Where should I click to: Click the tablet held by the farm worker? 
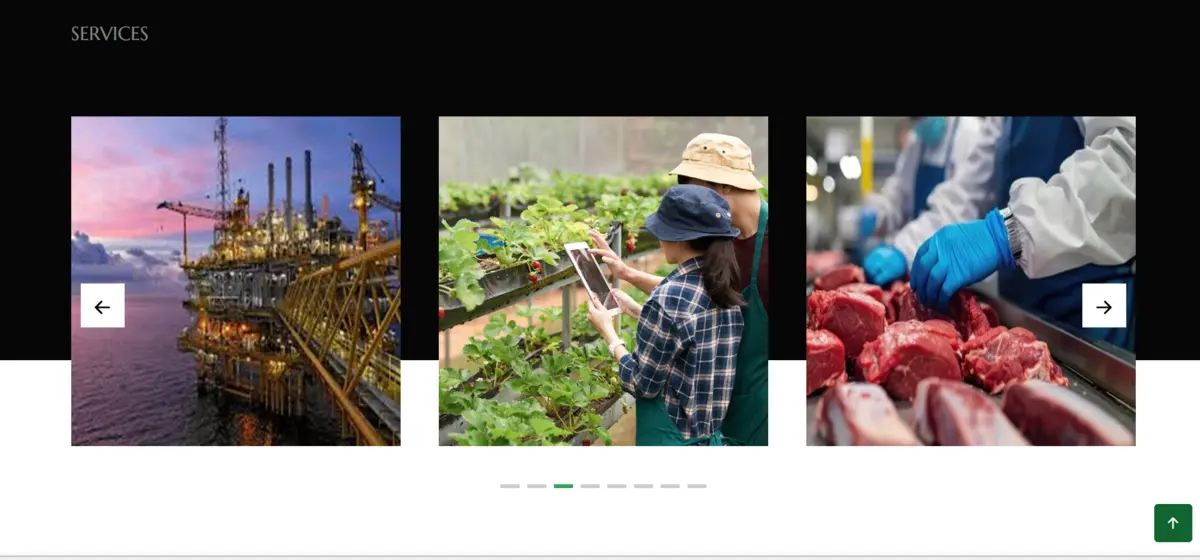[x=592, y=275]
